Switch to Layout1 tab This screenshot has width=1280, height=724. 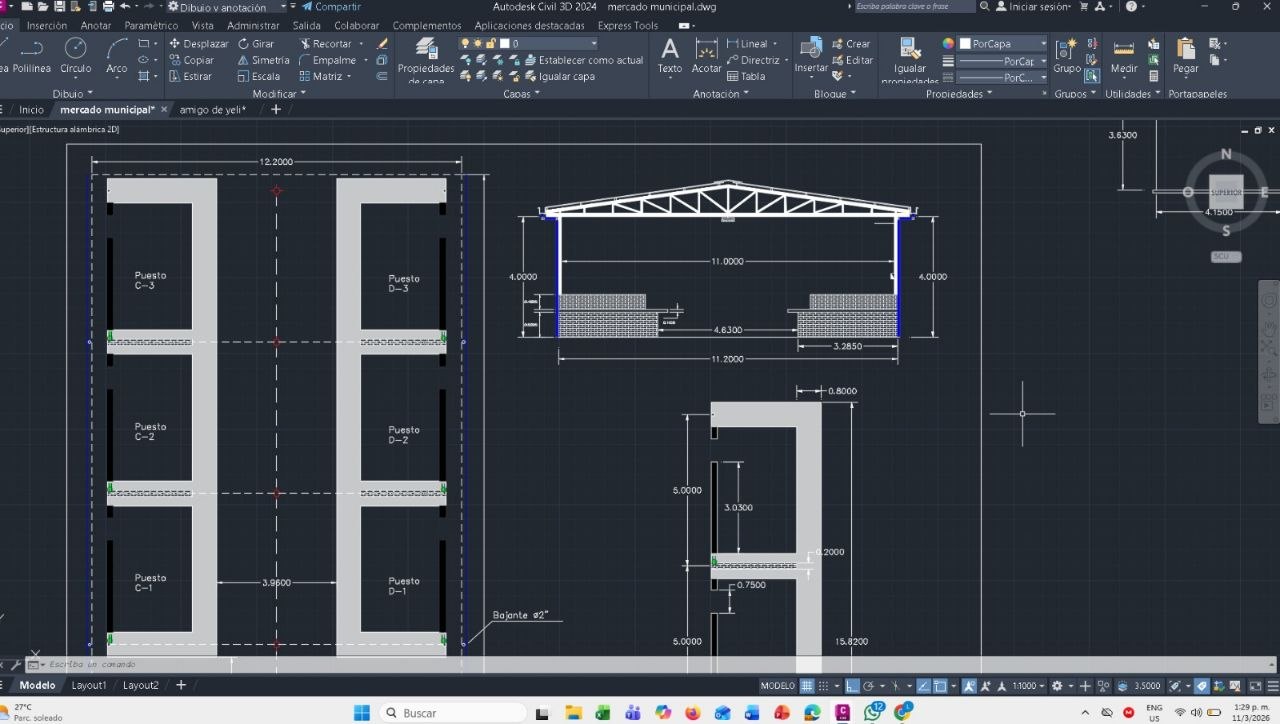(89, 686)
